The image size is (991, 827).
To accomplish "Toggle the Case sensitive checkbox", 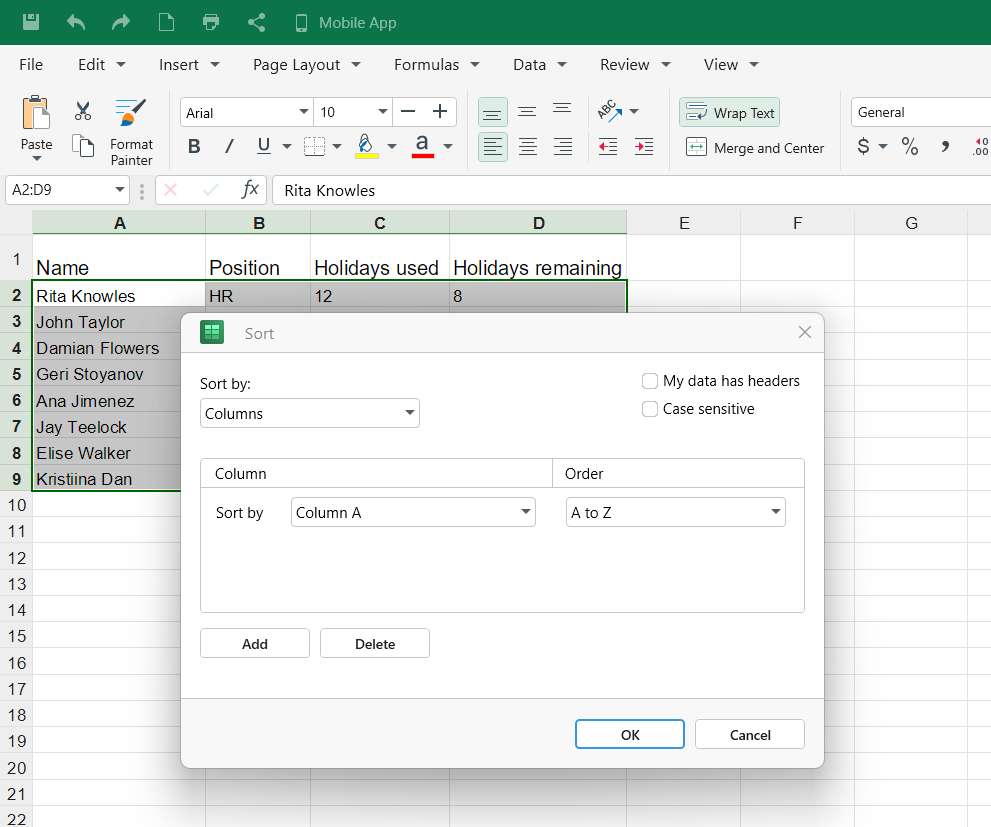I will click(650, 409).
